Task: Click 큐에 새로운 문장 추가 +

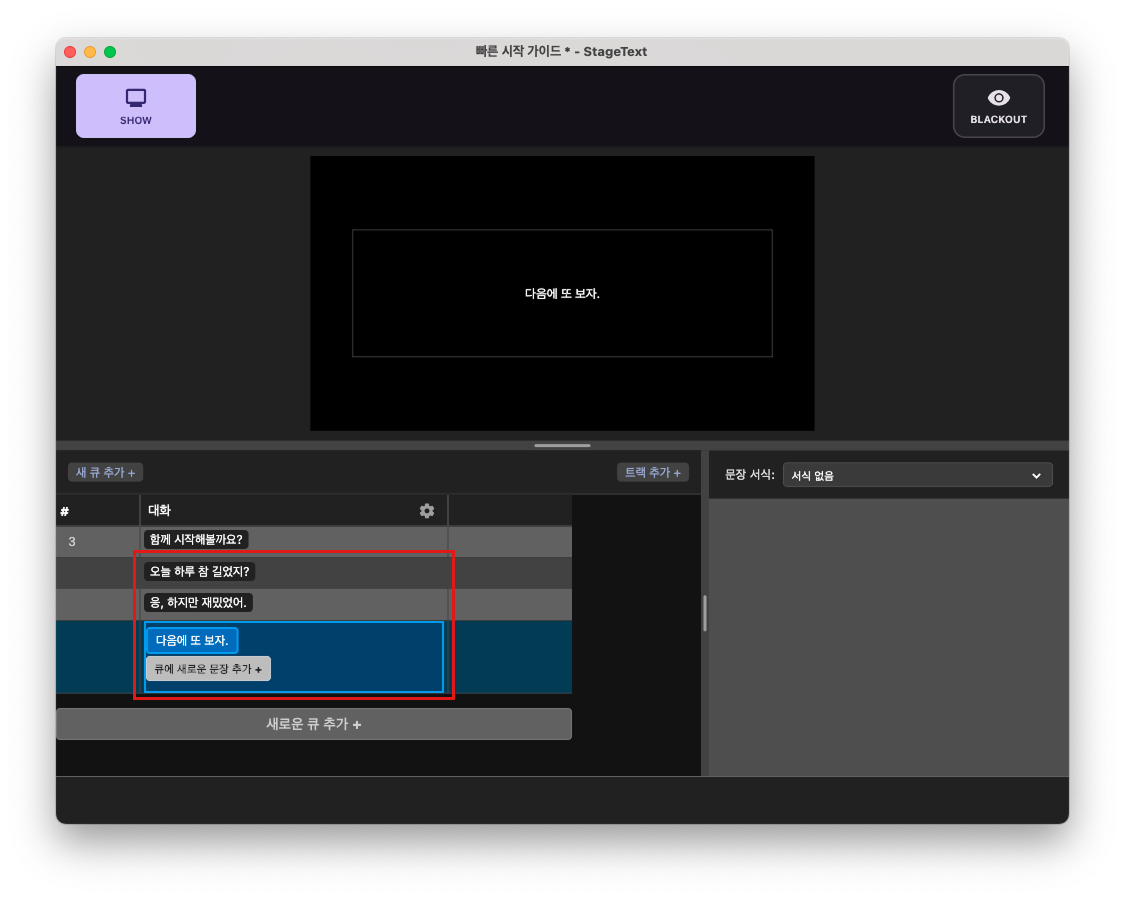Action: click(208, 668)
